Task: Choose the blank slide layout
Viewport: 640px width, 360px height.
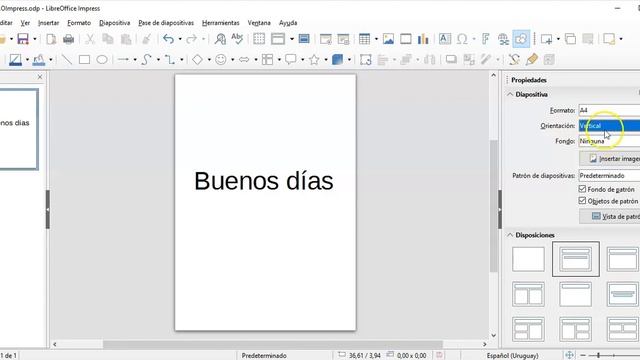Action: pos(528,259)
